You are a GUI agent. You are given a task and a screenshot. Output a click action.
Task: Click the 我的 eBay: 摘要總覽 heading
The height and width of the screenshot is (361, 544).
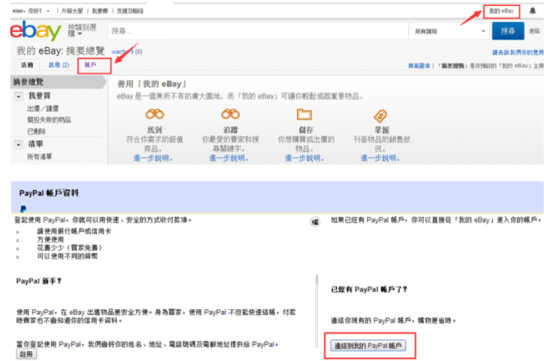pyautogui.click(x=61, y=51)
